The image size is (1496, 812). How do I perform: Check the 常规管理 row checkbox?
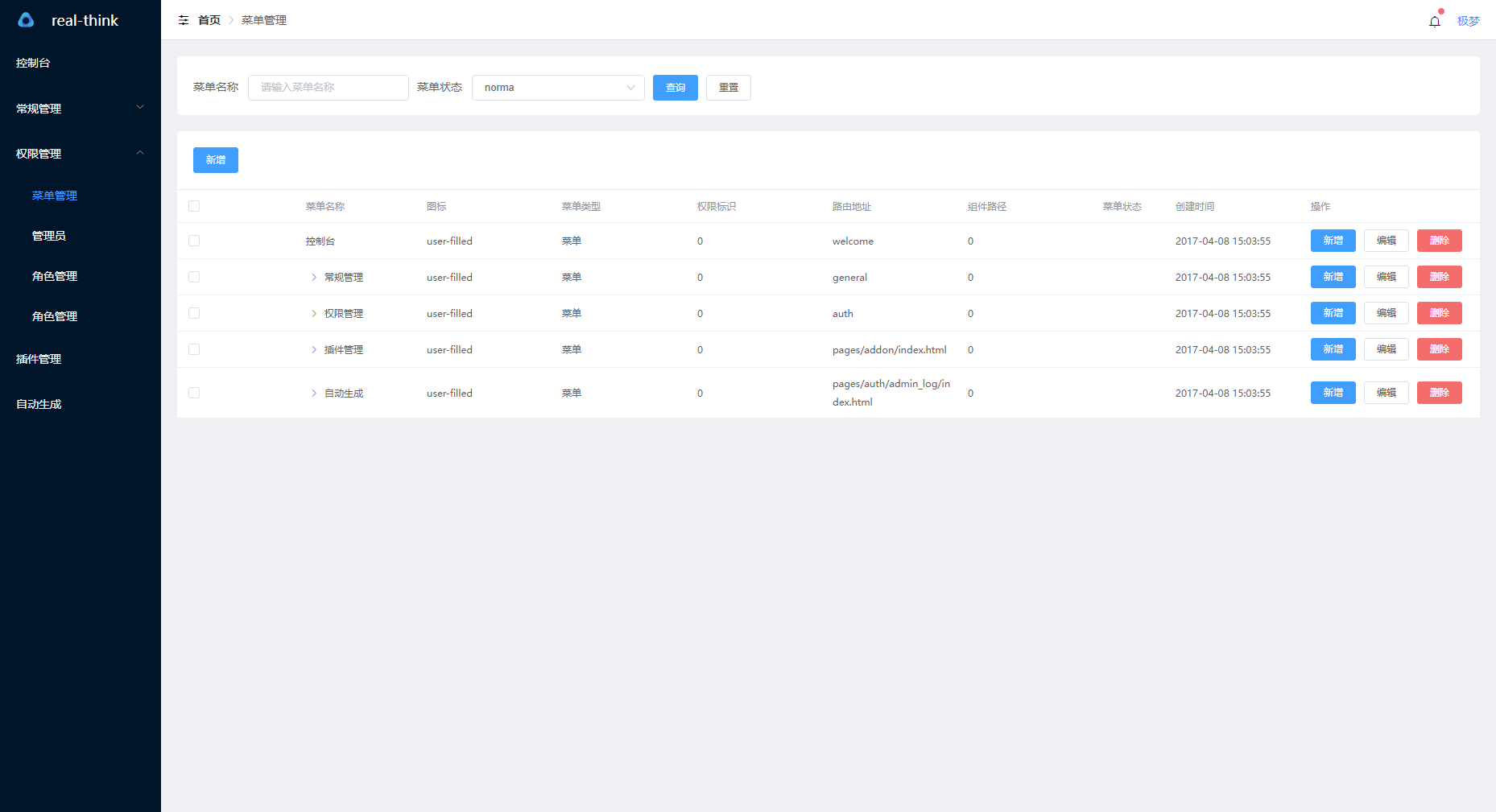tap(194, 277)
